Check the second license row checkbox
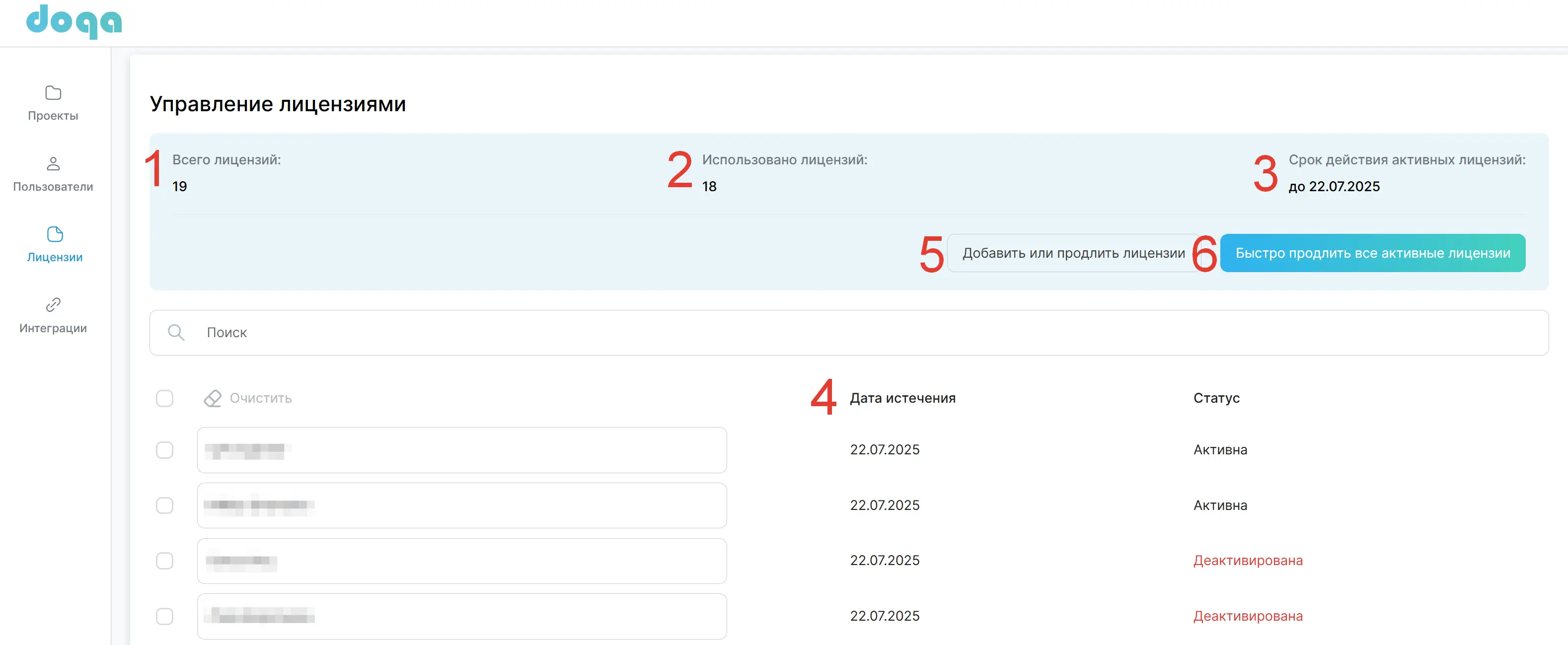 pos(164,505)
